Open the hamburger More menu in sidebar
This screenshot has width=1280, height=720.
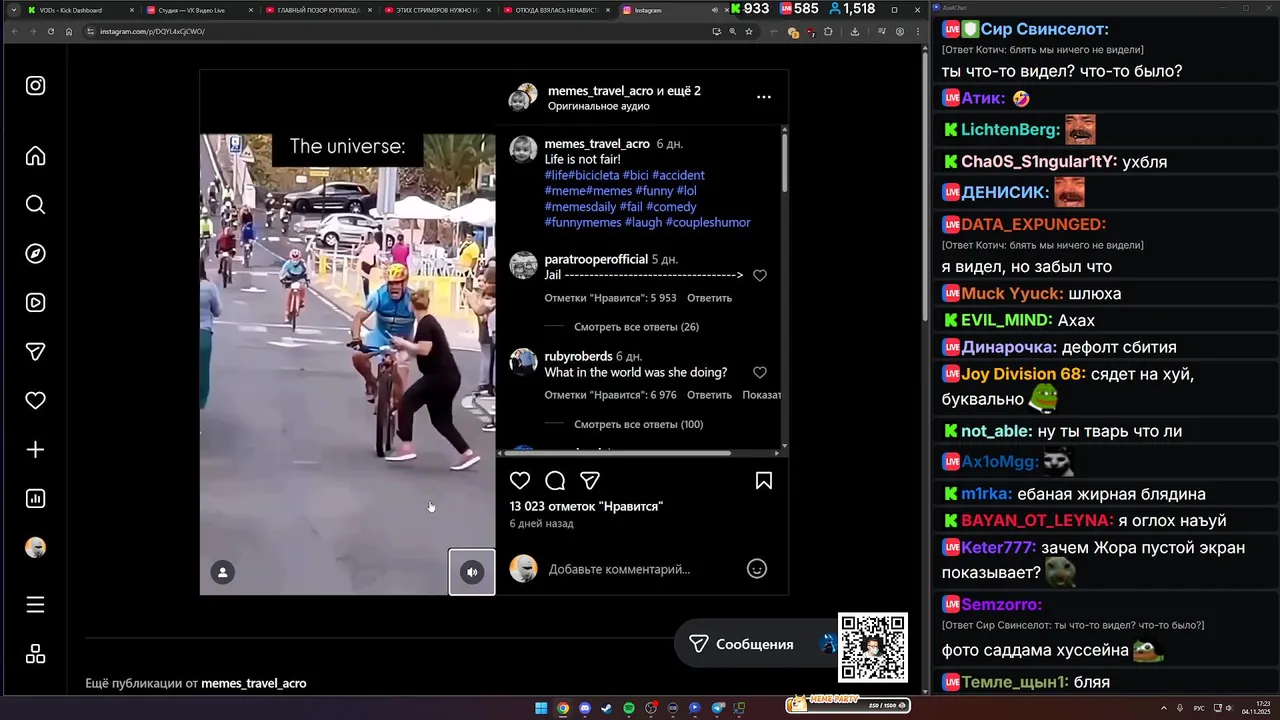point(35,605)
